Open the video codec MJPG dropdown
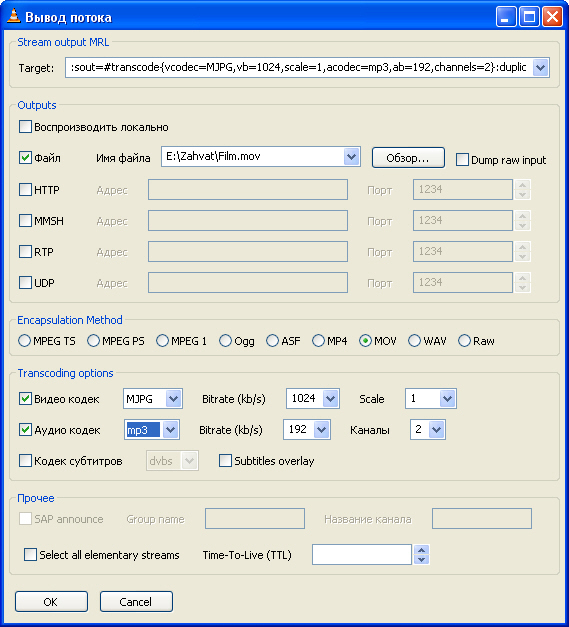569x627 pixels. click(173, 398)
